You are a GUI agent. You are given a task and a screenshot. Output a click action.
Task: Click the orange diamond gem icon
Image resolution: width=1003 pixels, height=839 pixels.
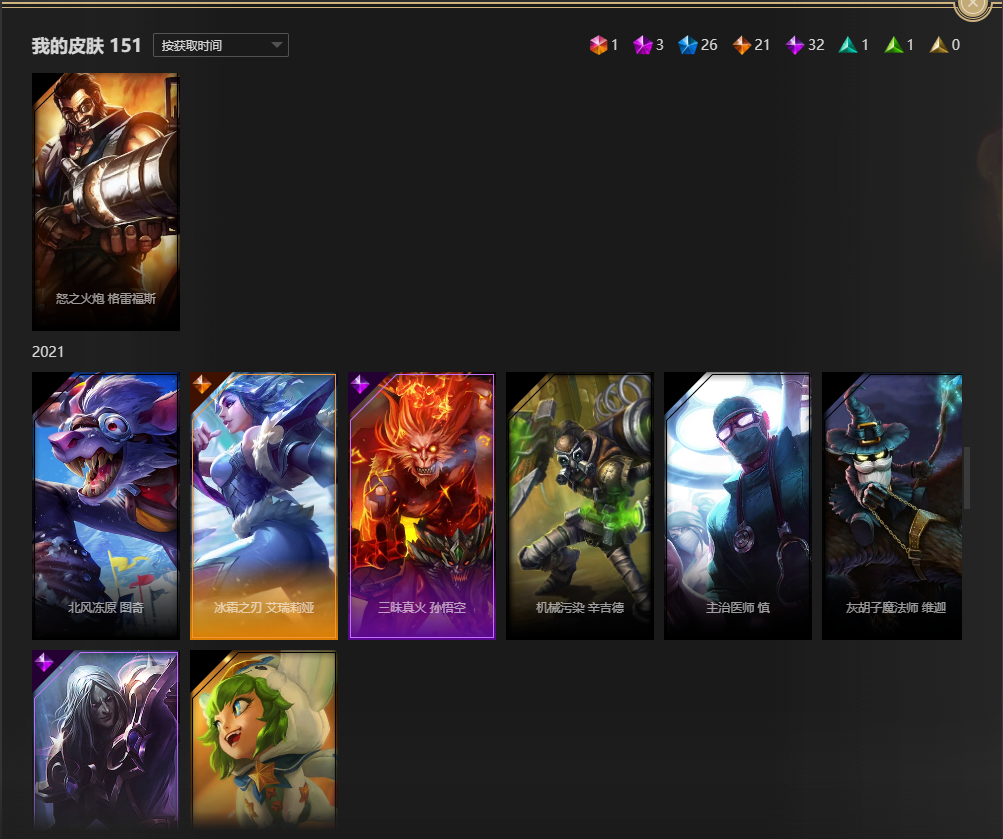[741, 45]
